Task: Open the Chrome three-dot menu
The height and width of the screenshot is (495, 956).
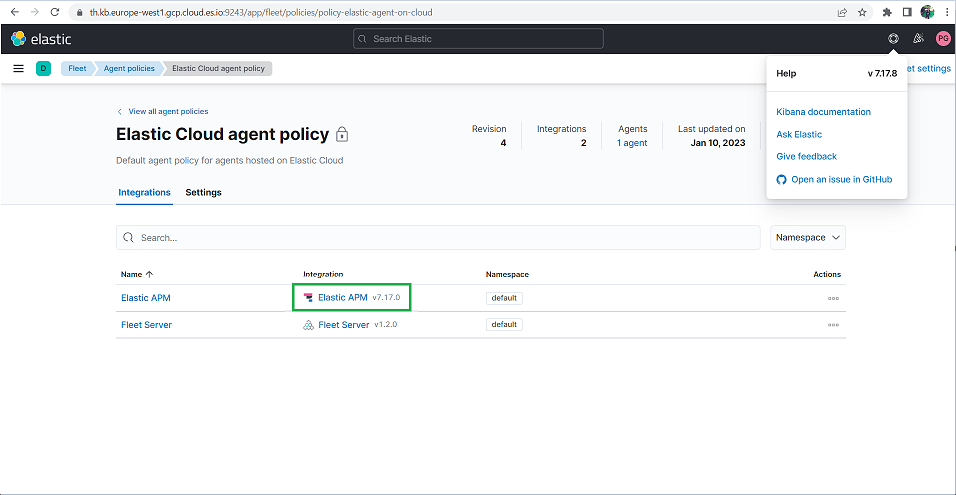Action: [x=946, y=12]
